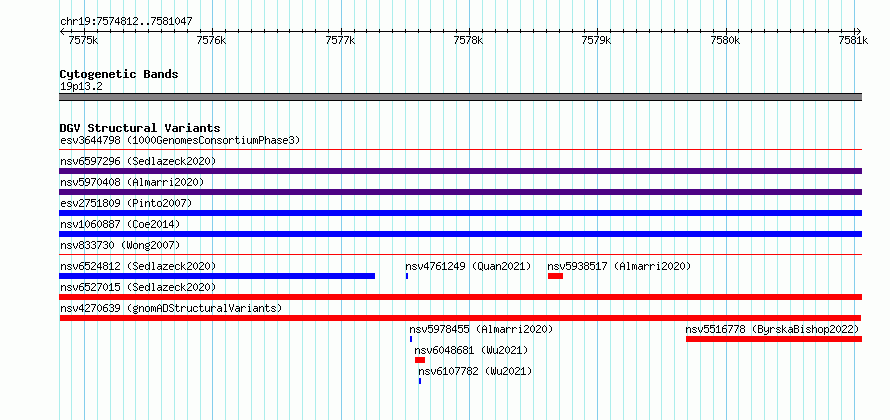
Task: Click the nsv5516778 (ByrskaBishop2022) label
Action: click(772, 329)
